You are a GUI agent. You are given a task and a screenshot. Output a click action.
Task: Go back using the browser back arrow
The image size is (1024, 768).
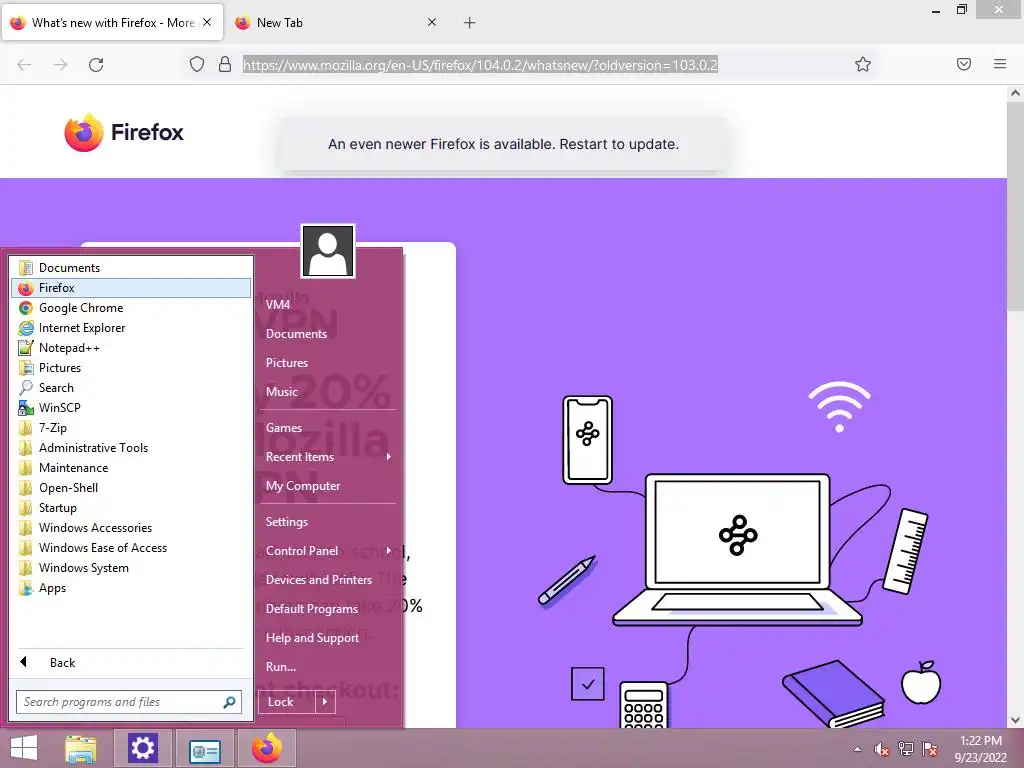pos(24,65)
